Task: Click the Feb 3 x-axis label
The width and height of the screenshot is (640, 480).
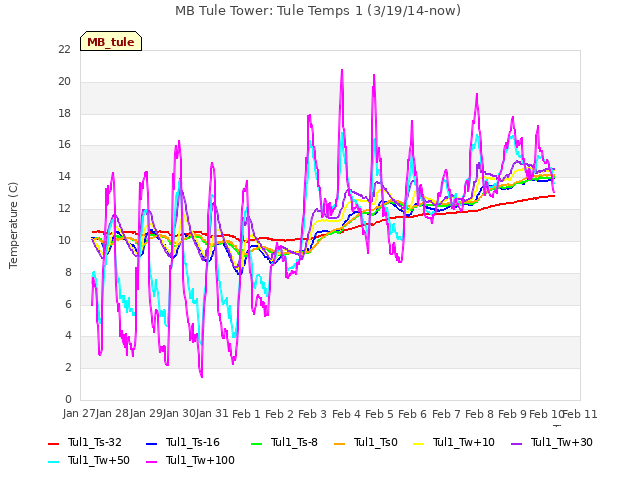Action: coord(313,414)
